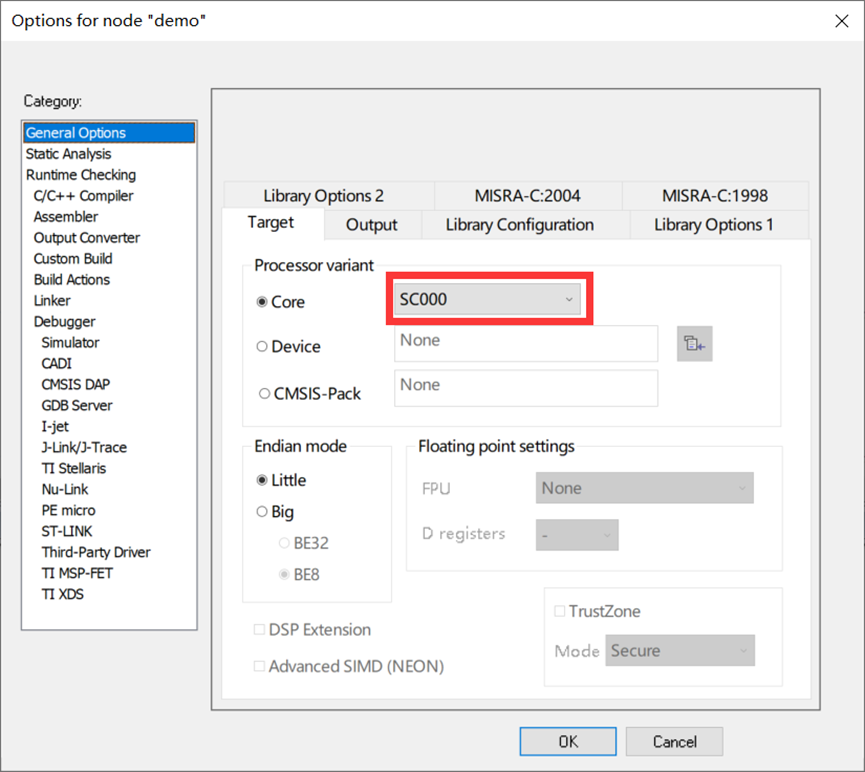
Task: Open the Linker category
Action: coord(52,300)
